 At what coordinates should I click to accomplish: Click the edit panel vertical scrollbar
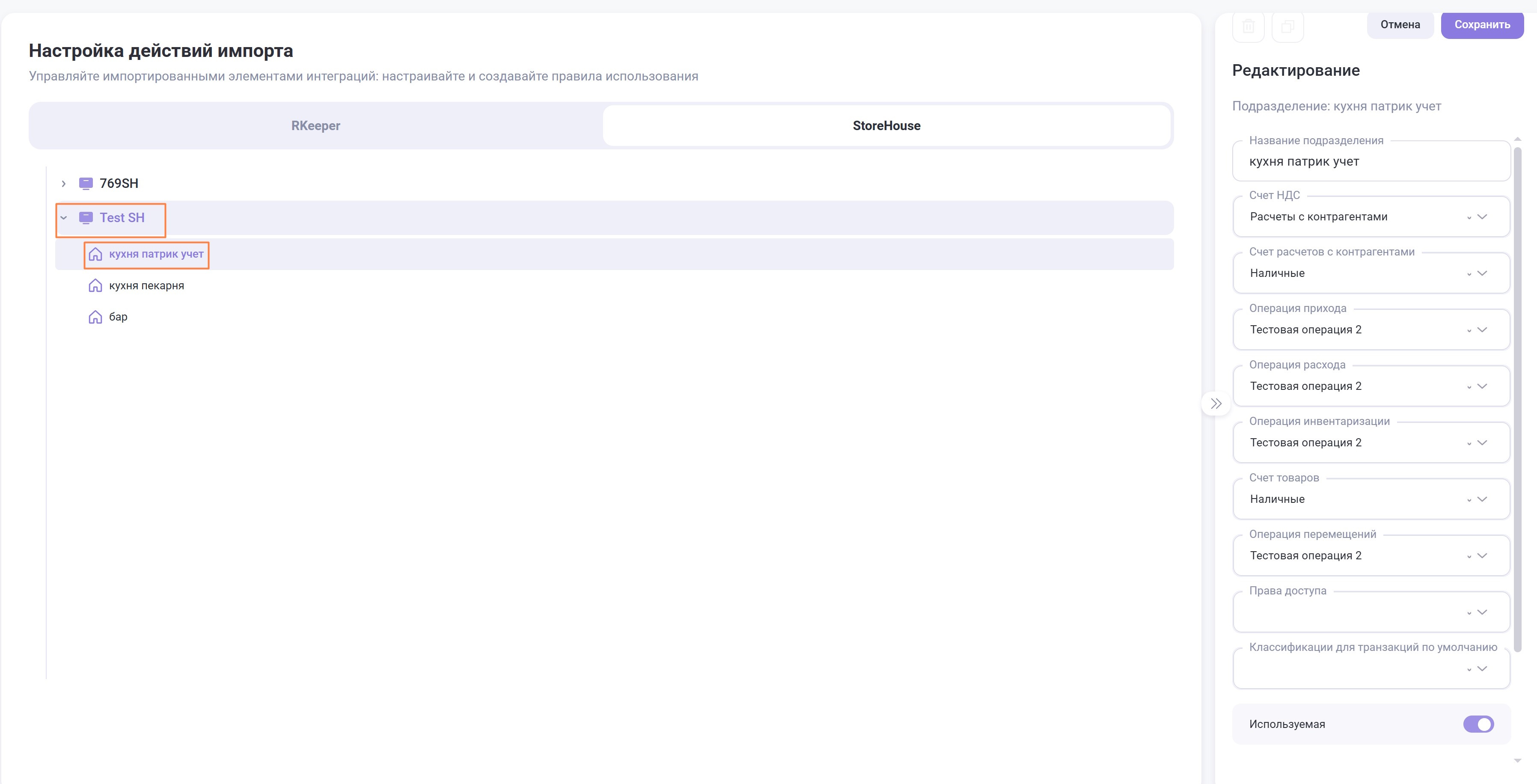coord(1517,388)
